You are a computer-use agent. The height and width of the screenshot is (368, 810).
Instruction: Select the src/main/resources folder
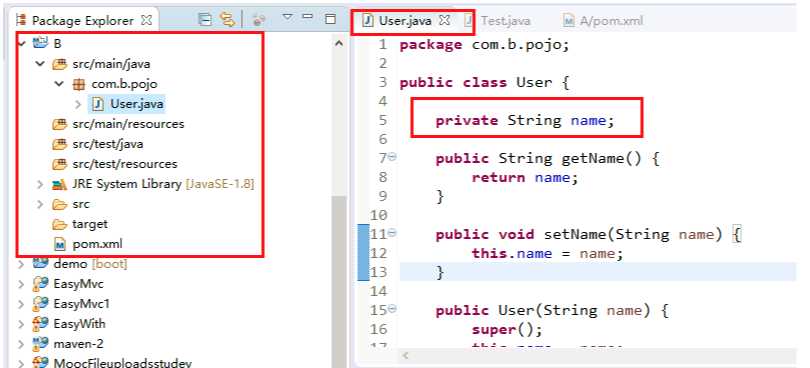pyautogui.click(x=128, y=124)
